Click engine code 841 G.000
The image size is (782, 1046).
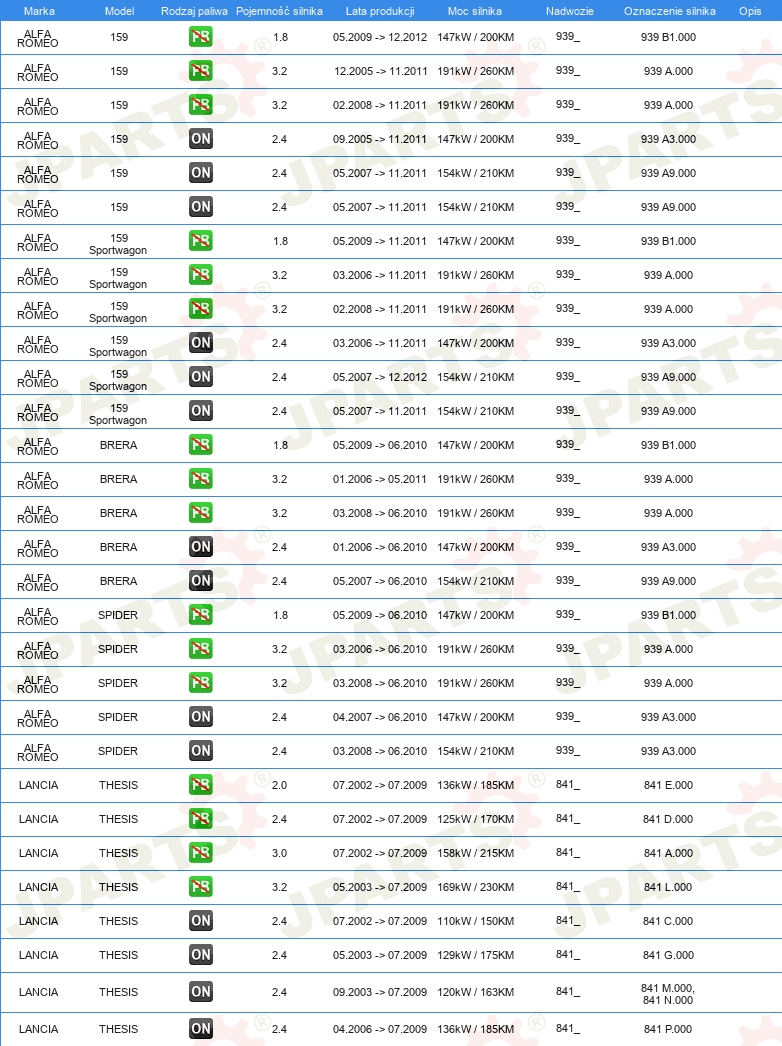pos(668,955)
